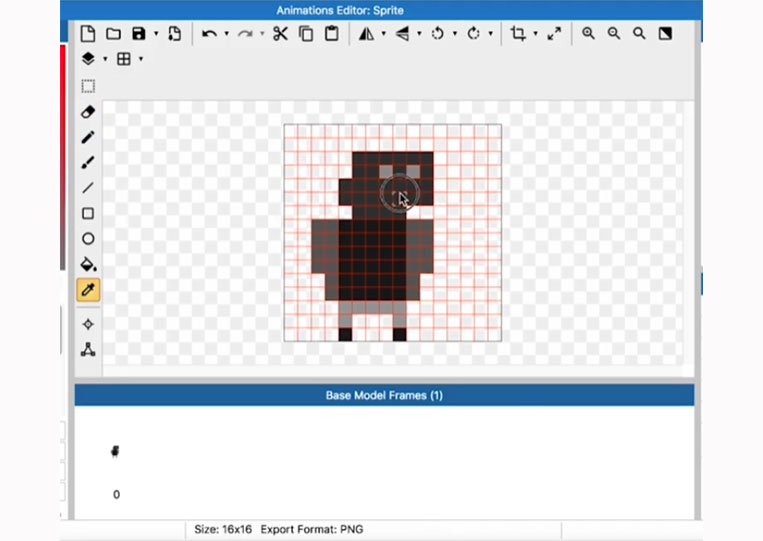Click the layers icon
The width and height of the screenshot is (763, 541).
point(88,59)
